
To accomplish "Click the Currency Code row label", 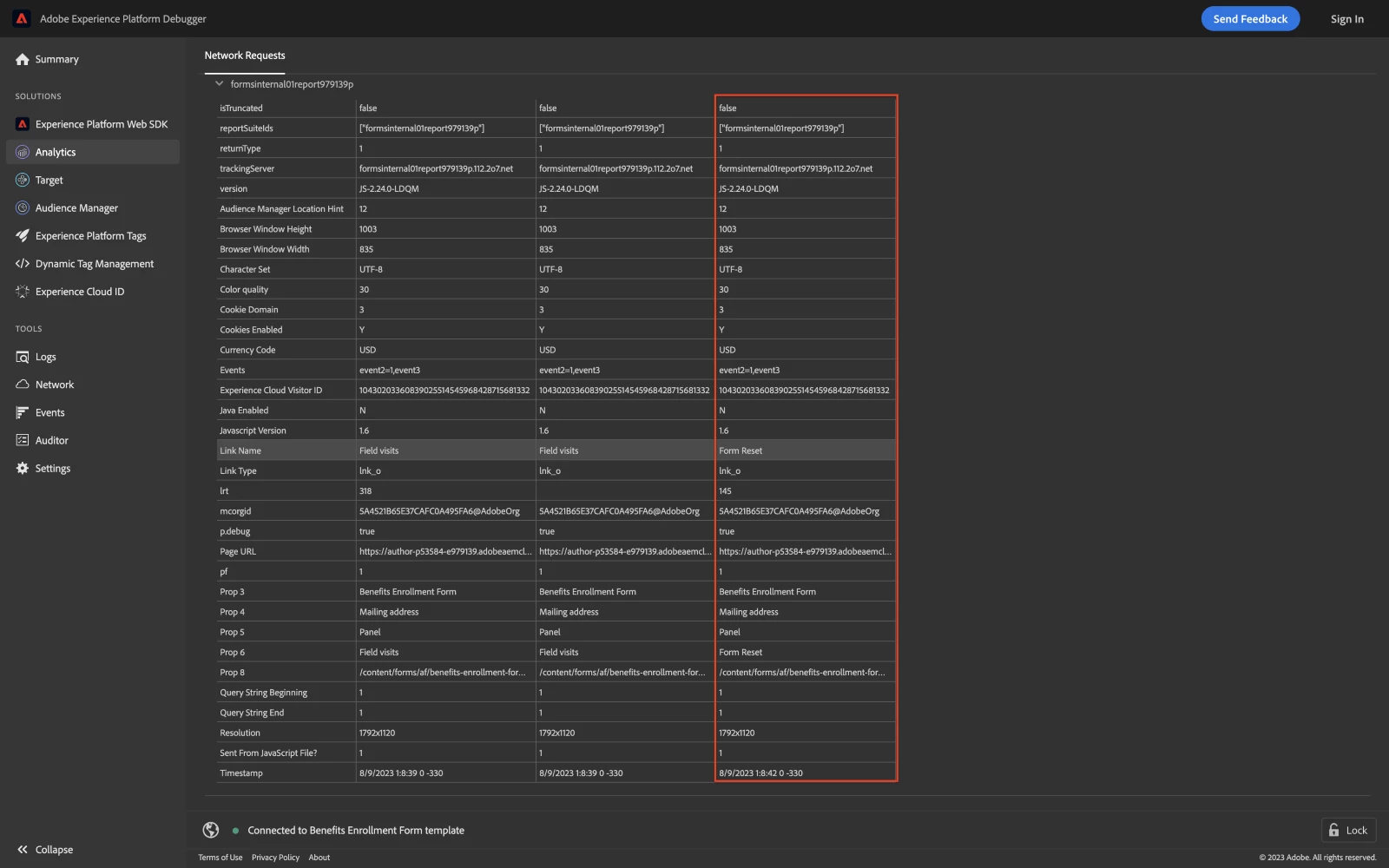I will pyautogui.click(x=247, y=350).
